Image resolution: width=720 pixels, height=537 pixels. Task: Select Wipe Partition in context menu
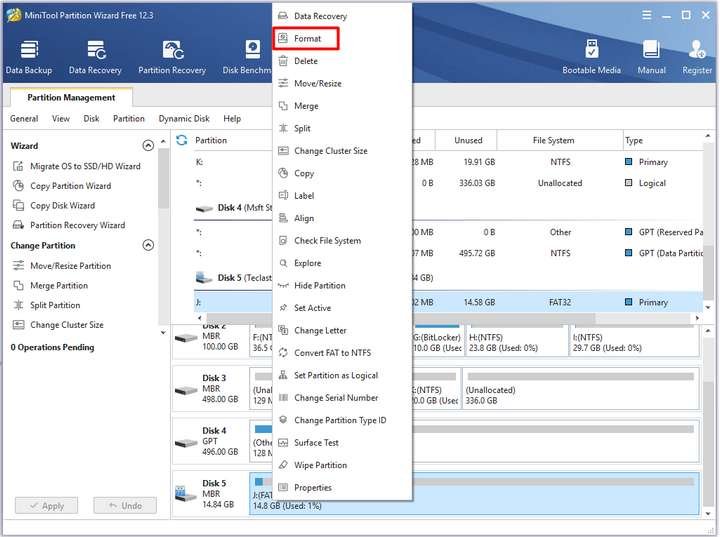(x=320, y=465)
